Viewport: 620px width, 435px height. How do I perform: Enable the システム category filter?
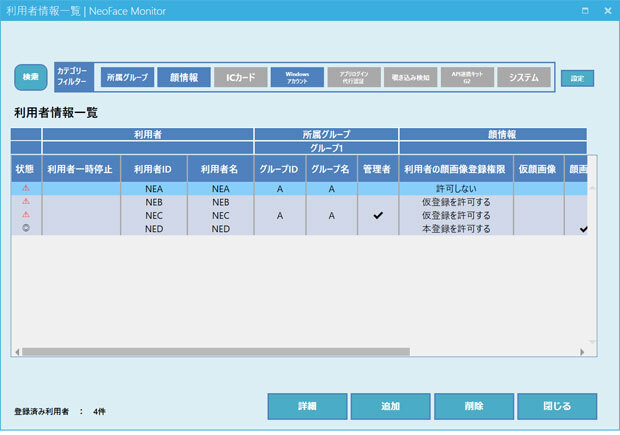pyautogui.click(x=524, y=77)
